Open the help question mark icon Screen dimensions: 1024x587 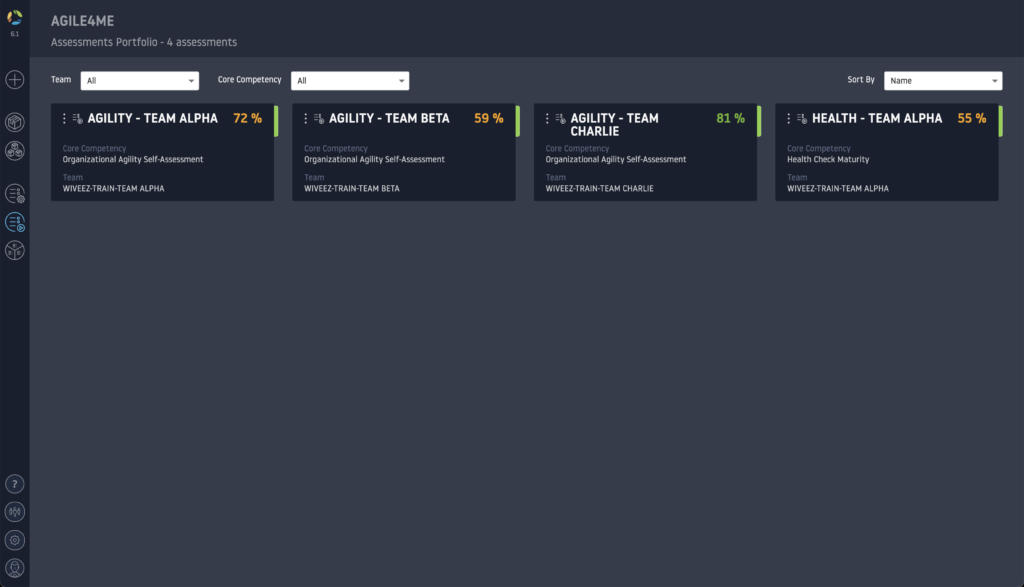coord(15,484)
